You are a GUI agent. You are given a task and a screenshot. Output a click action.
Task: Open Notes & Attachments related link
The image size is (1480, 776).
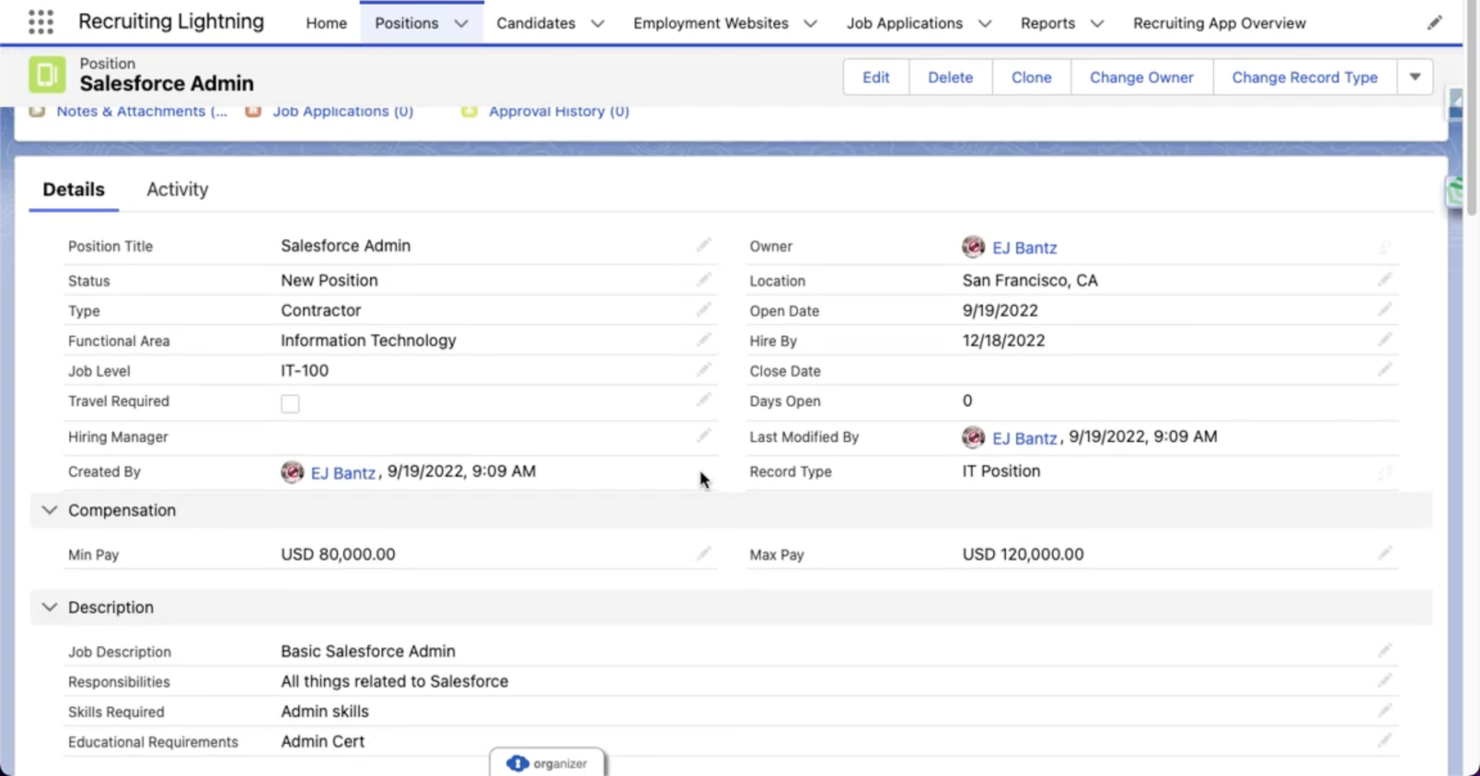tap(142, 111)
